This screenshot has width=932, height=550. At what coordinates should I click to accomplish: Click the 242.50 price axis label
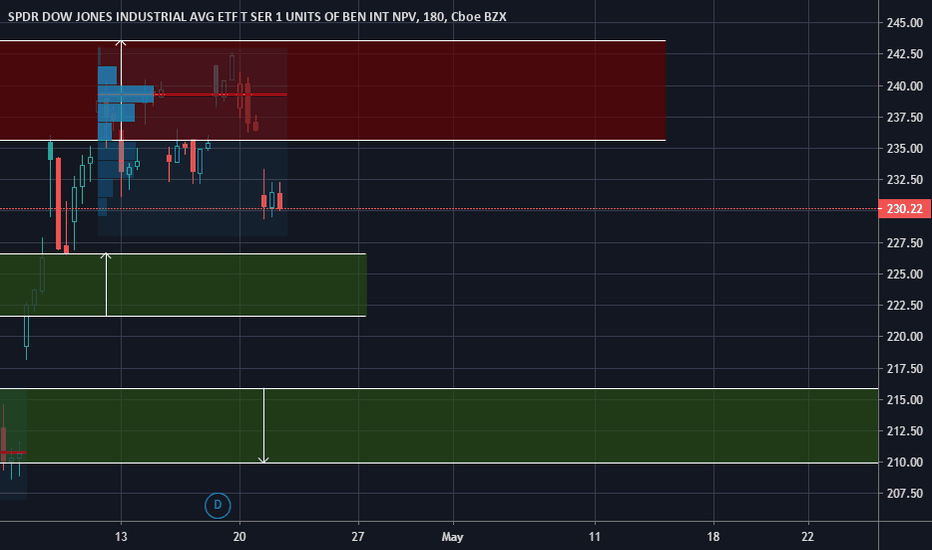905,54
